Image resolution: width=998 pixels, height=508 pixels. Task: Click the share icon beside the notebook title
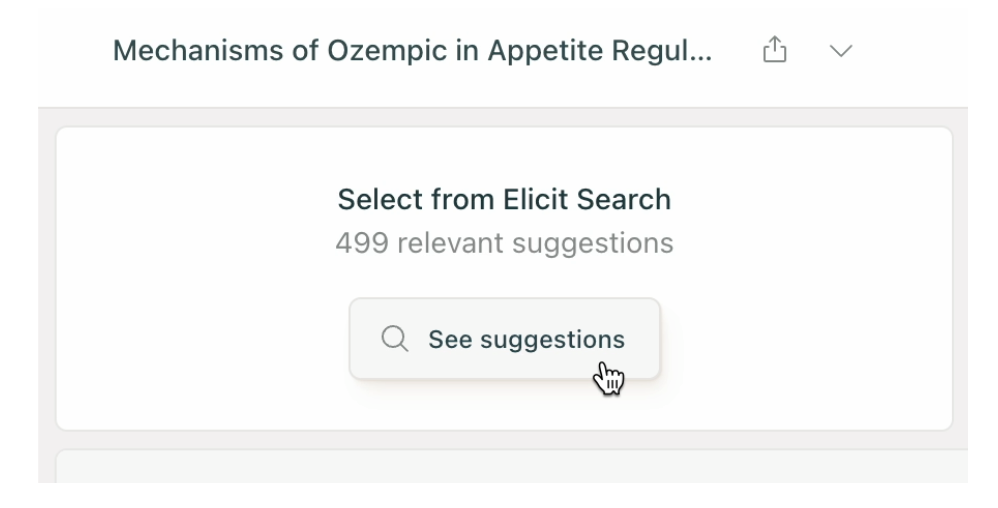coord(775,50)
